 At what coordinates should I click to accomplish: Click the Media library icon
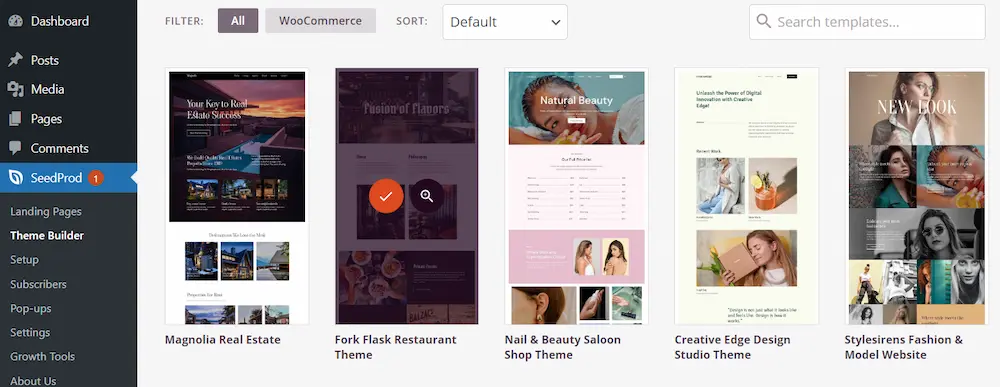pos(15,89)
